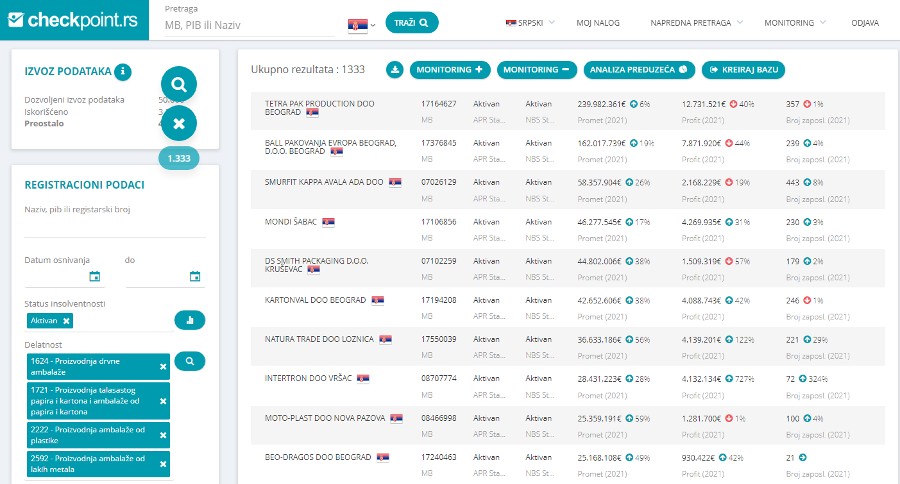Open MOTO-PLAST DOO NOVA PAZOVA company
This screenshot has width=900, height=484.
[325, 419]
